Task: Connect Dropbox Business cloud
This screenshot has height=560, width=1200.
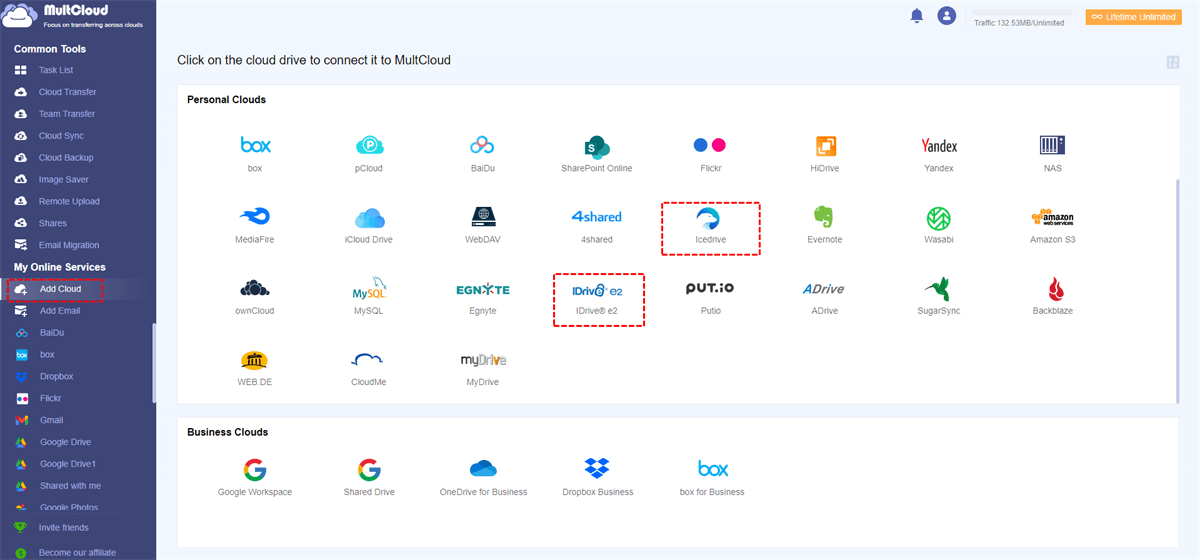Action: (598, 475)
